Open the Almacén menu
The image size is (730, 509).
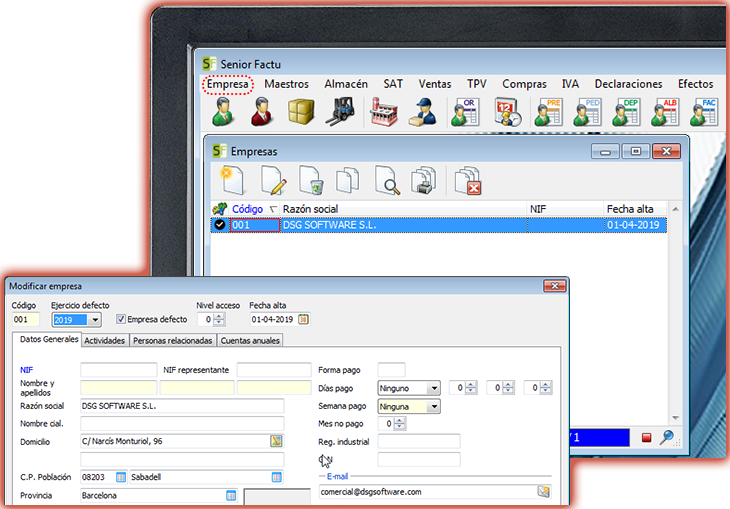[346, 84]
